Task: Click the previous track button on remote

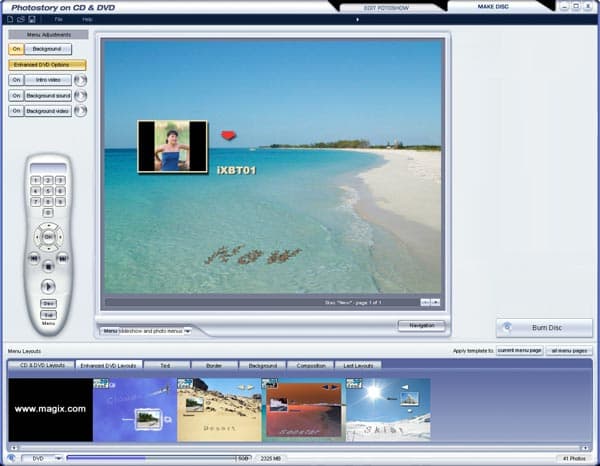Action: (x=34, y=258)
